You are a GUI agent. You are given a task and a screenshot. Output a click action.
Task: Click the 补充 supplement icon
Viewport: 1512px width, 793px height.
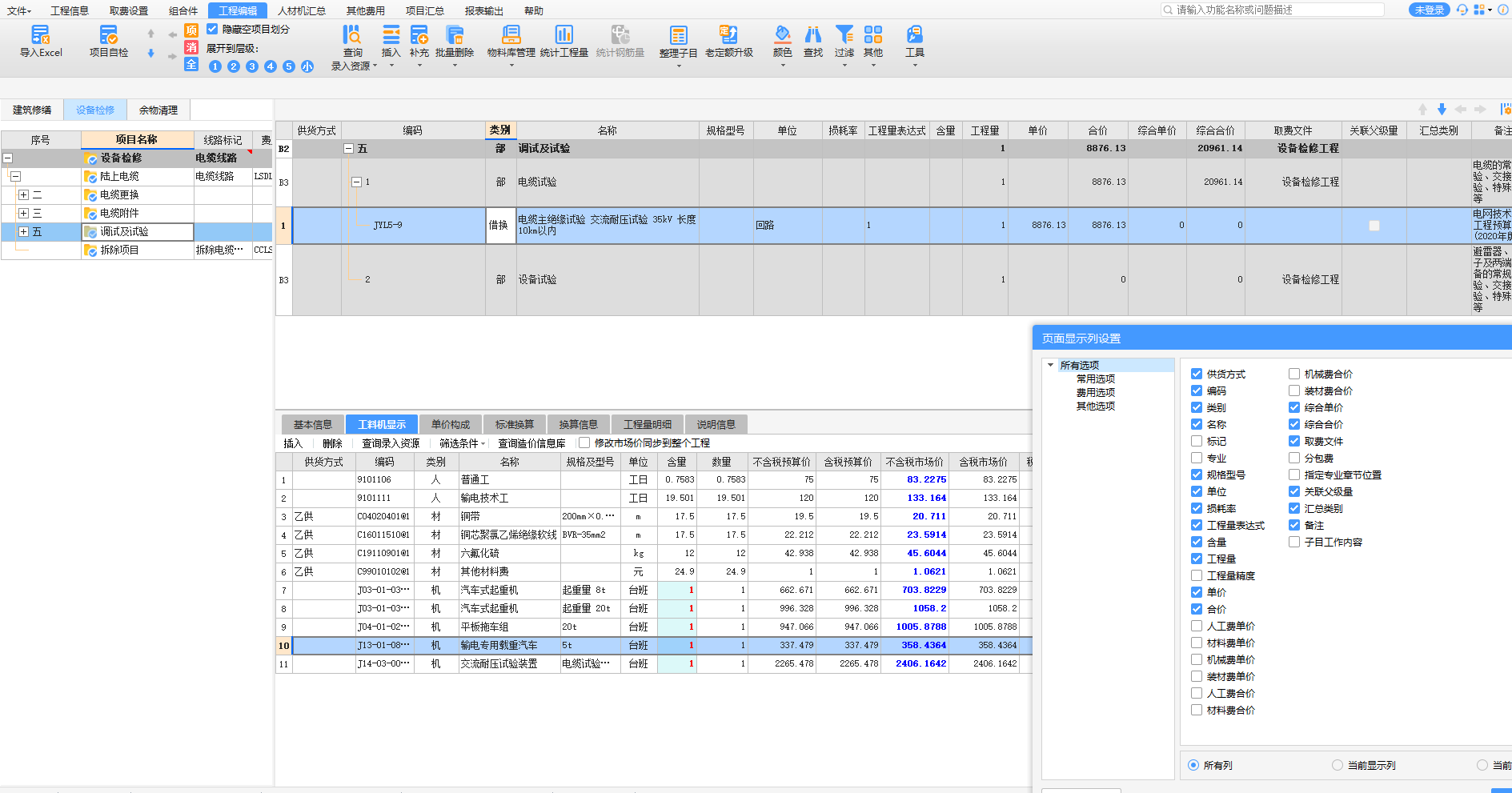tap(419, 34)
